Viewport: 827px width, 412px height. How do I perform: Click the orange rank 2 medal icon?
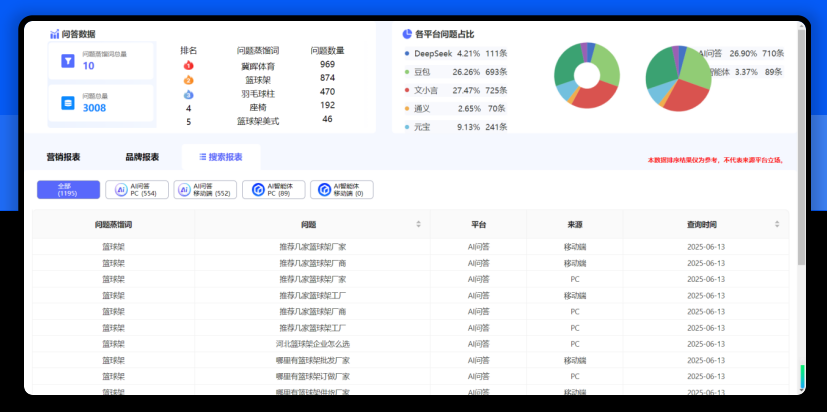click(188, 79)
